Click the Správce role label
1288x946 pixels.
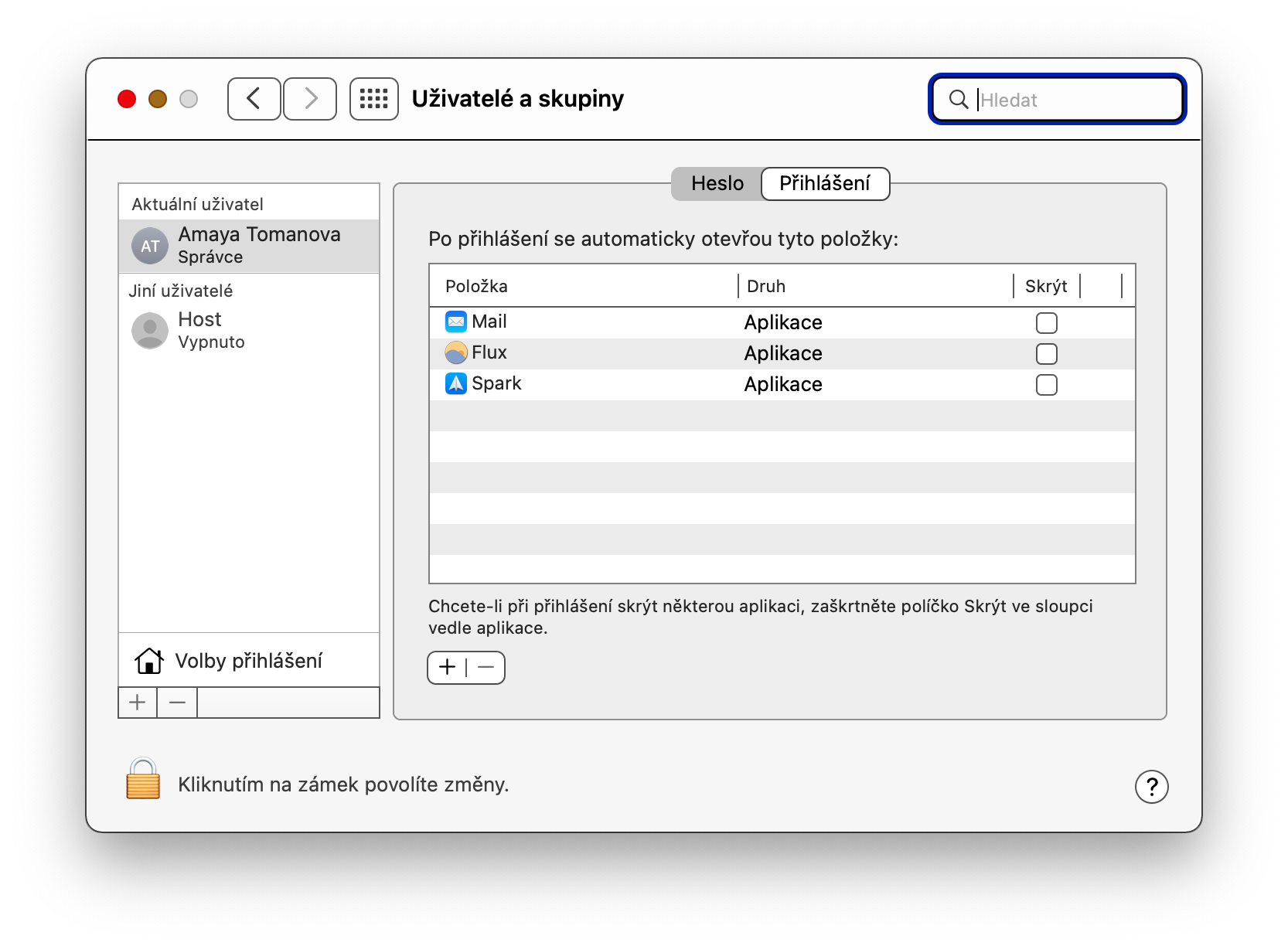point(210,257)
